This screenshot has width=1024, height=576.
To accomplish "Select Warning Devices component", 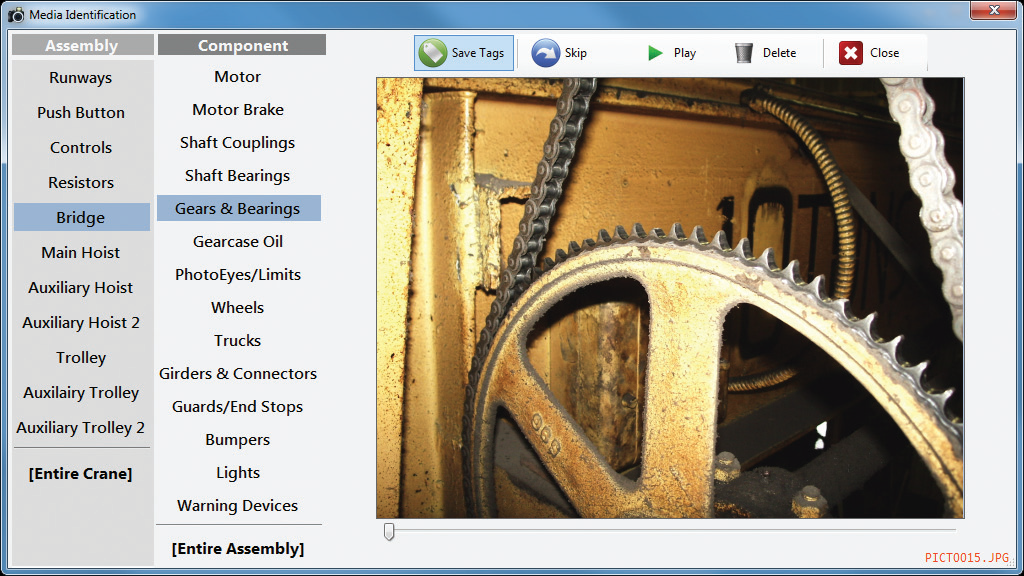I will point(238,505).
